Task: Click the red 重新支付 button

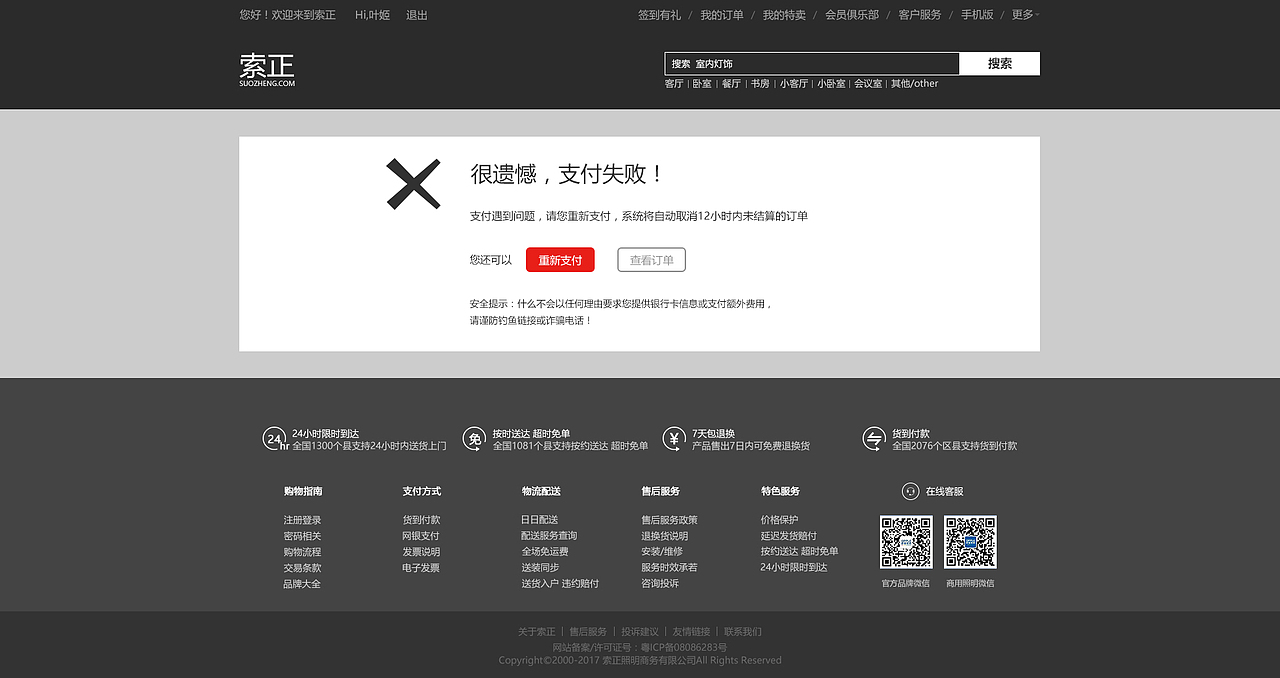Action: (559, 259)
